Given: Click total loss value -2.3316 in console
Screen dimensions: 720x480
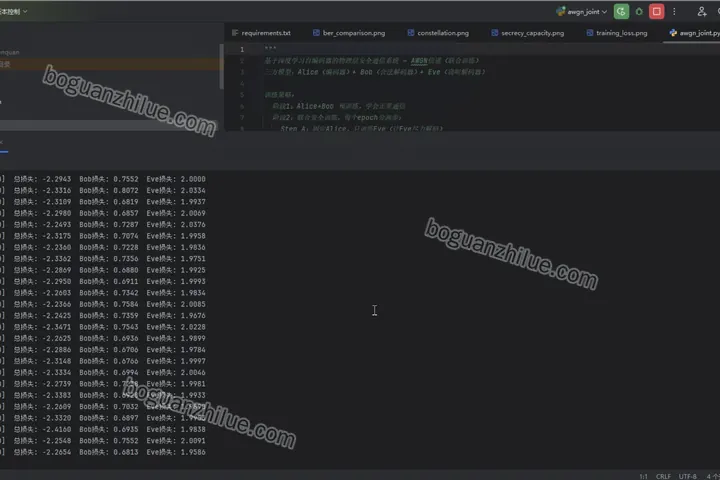Looking at the screenshot, I should [x=56, y=191].
